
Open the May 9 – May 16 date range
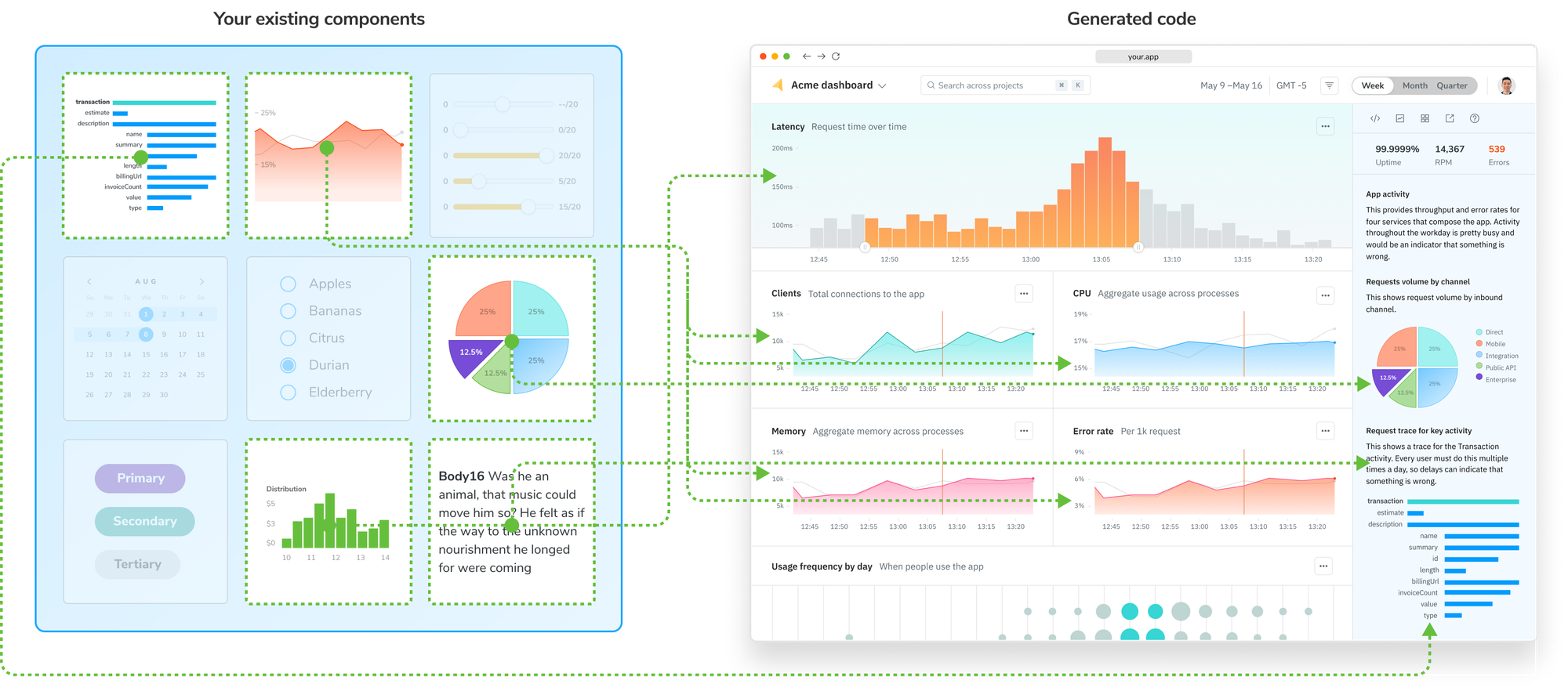pos(1231,85)
